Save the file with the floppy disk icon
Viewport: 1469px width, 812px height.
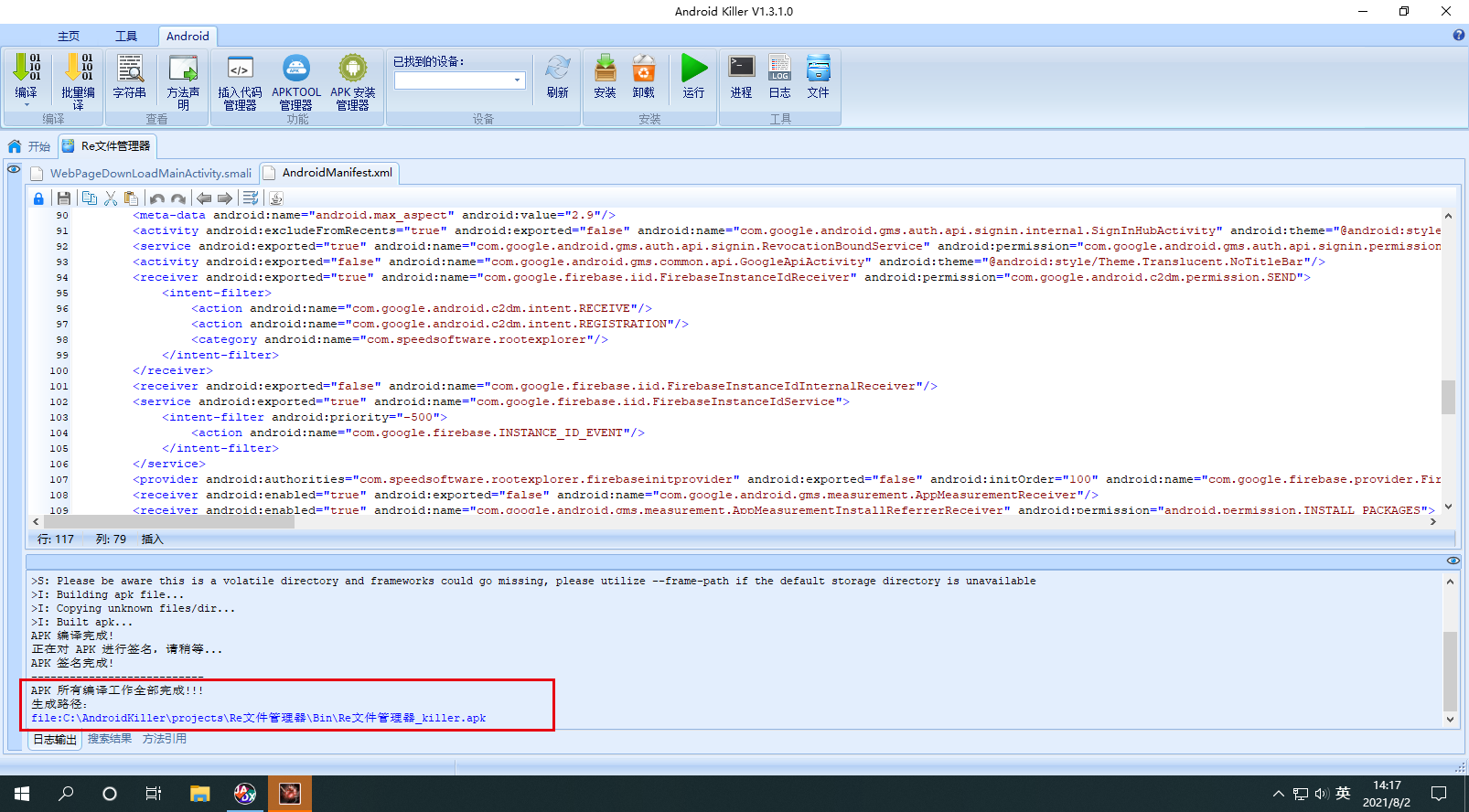coord(63,198)
